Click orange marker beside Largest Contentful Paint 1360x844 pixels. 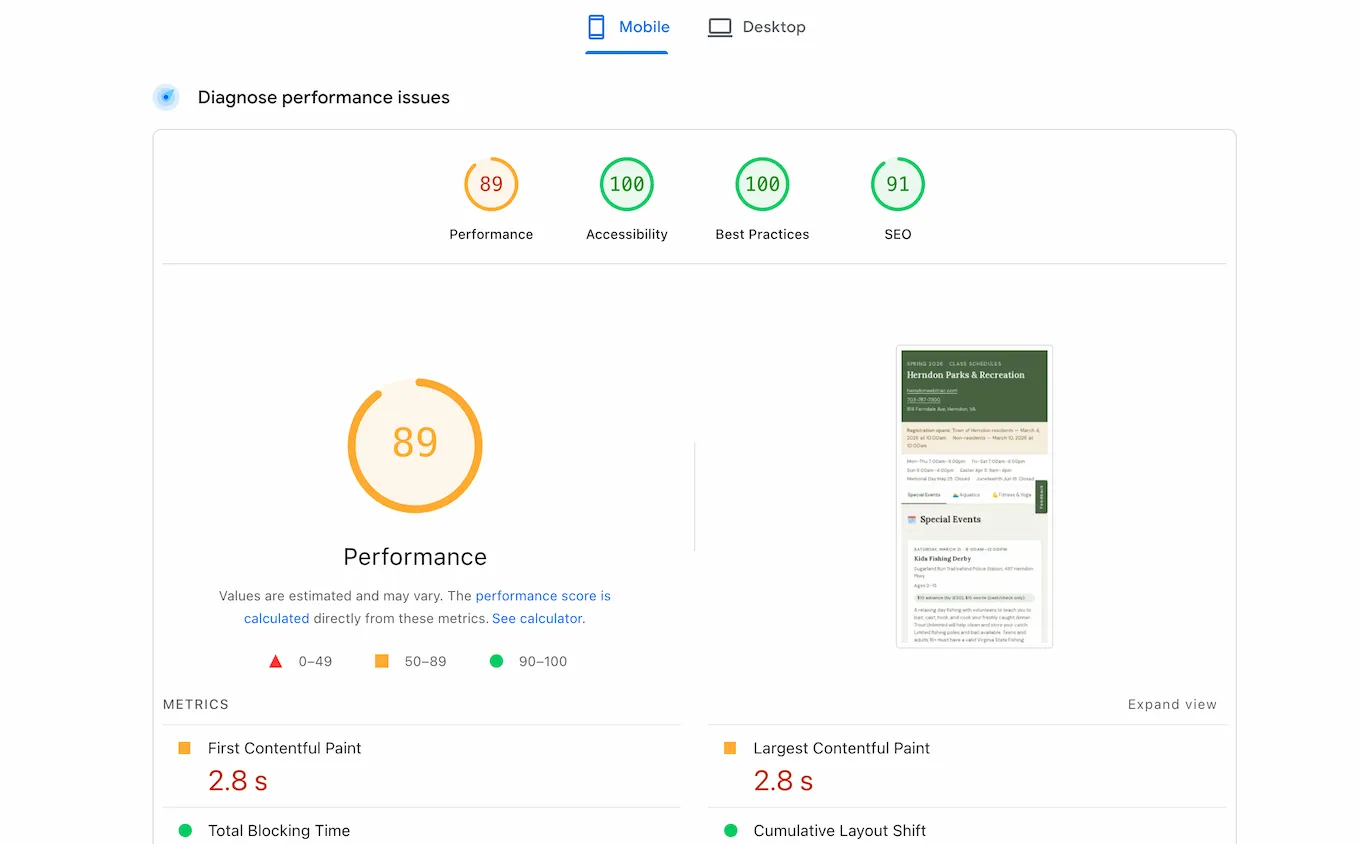click(x=730, y=747)
